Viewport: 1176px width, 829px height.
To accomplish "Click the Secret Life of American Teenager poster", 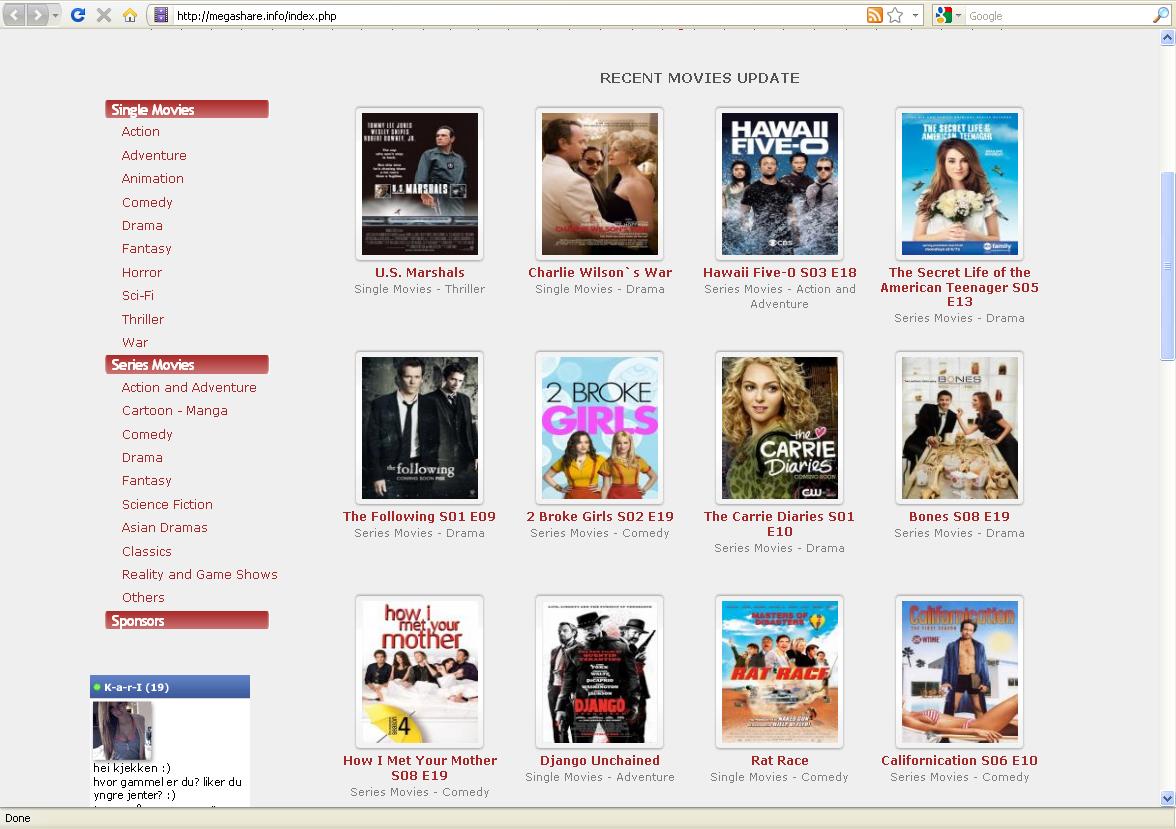I will pyautogui.click(x=959, y=184).
